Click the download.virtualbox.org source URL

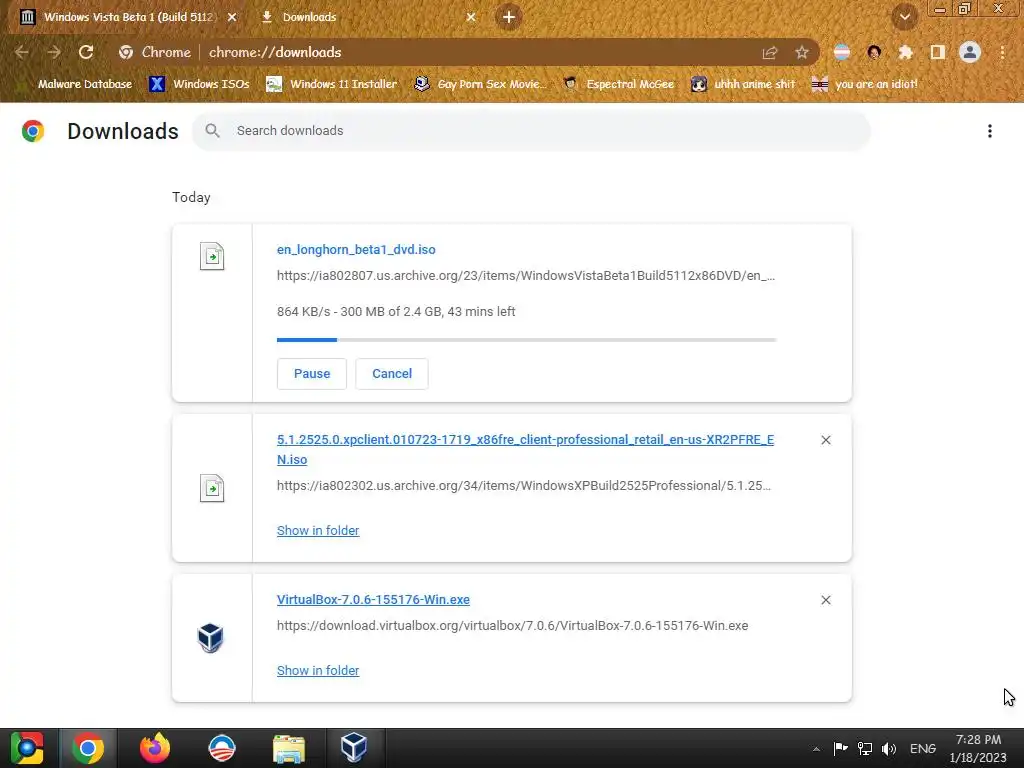pos(513,626)
